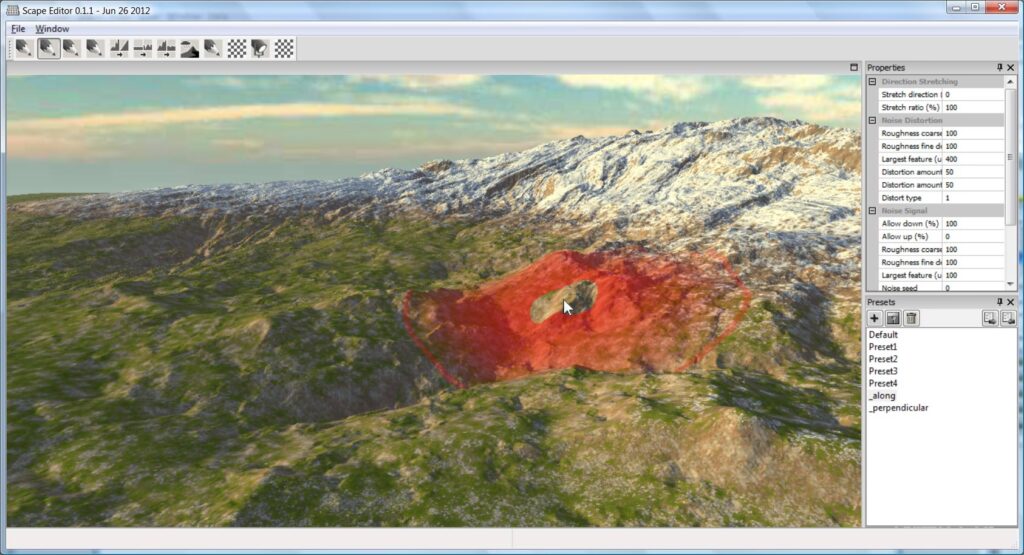Collapse the Direction Stretching section
The height and width of the screenshot is (555, 1024).
[x=872, y=81]
